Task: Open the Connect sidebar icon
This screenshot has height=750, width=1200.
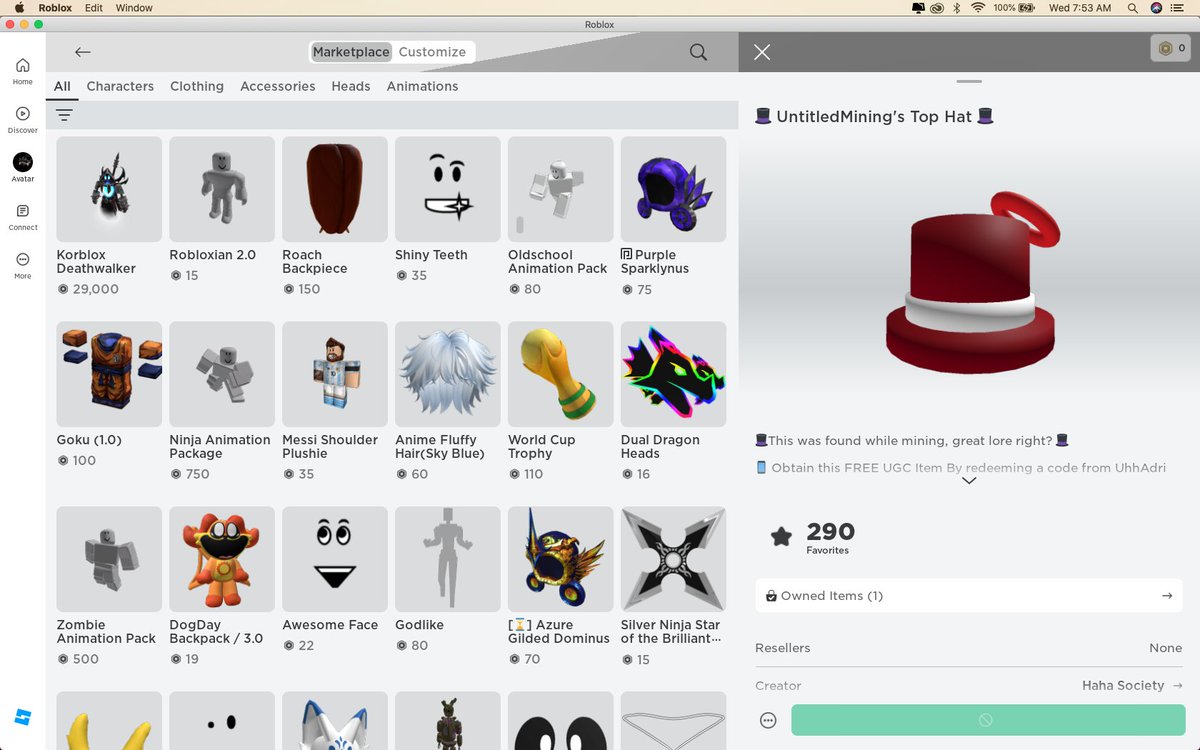Action: pyautogui.click(x=22, y=217)
